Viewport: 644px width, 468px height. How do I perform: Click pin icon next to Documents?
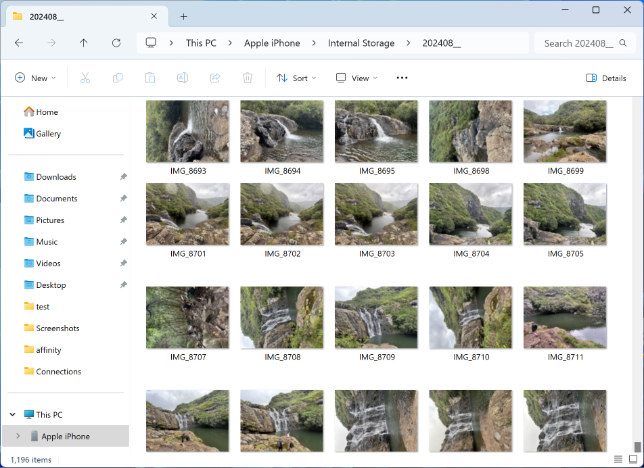[123, 198]
